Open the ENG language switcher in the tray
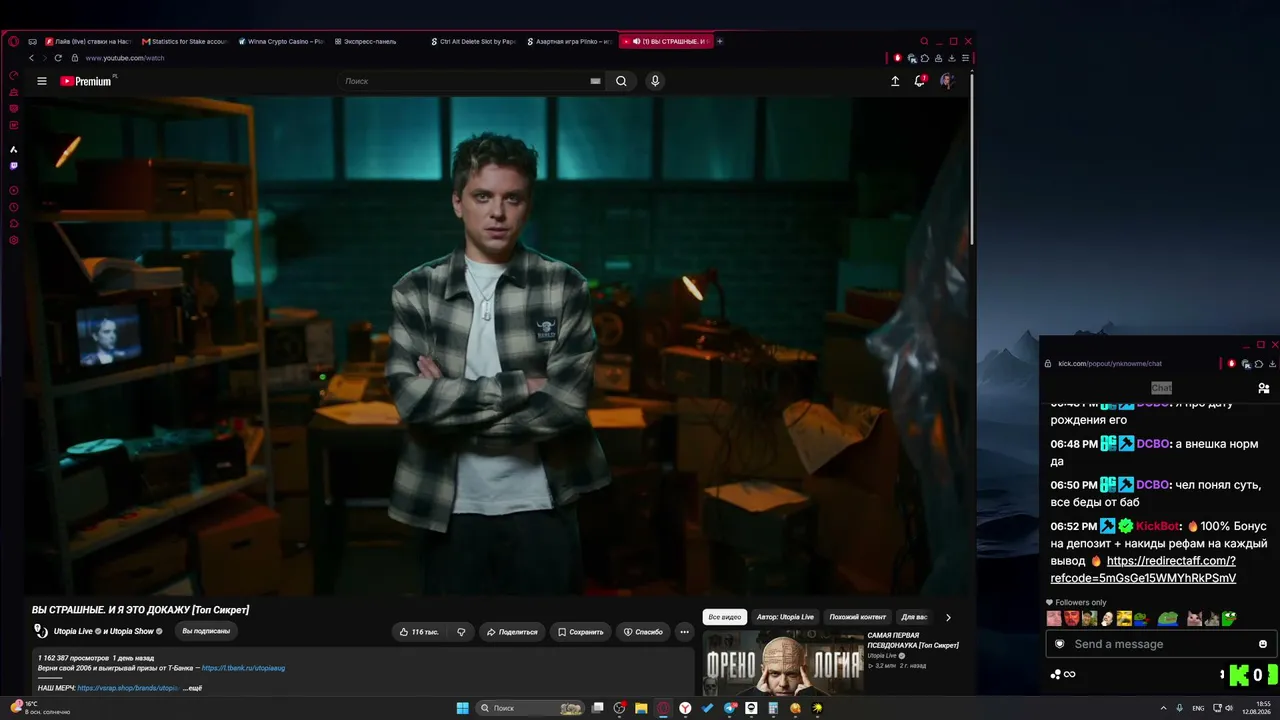This screenshot has height=720, width=1280. (1198, 708)
